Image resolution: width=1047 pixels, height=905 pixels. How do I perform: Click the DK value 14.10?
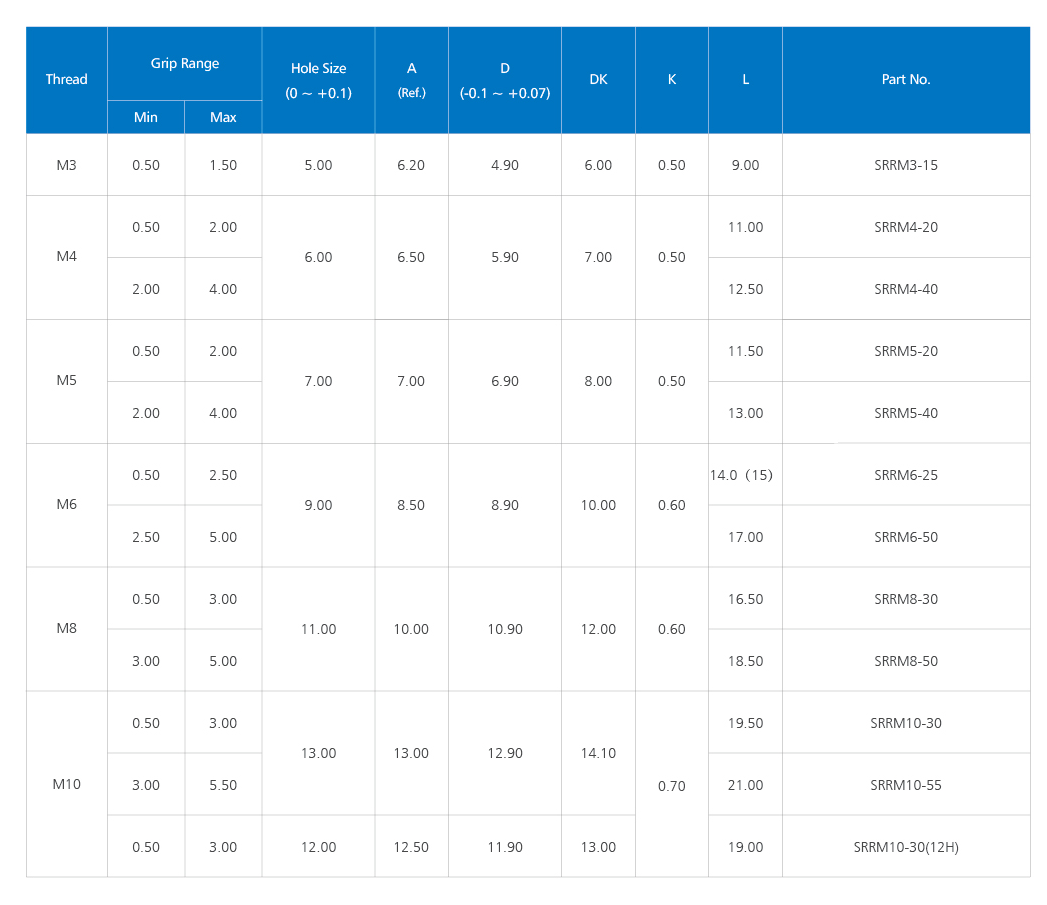598,753
